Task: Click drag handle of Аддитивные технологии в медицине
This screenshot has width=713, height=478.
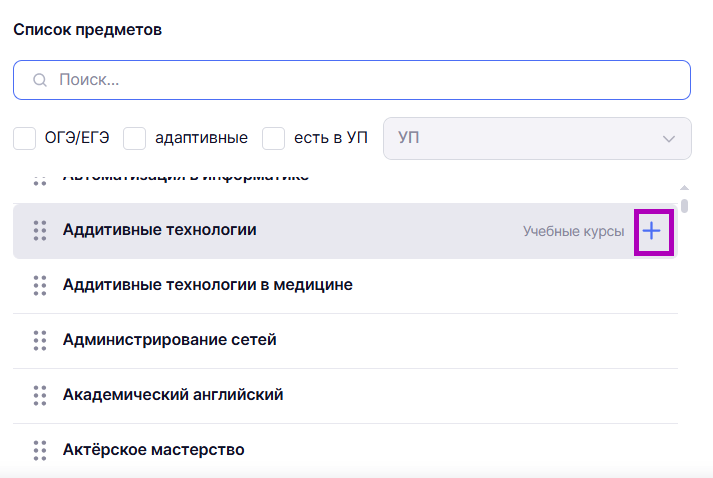Action: coord(40,286)
